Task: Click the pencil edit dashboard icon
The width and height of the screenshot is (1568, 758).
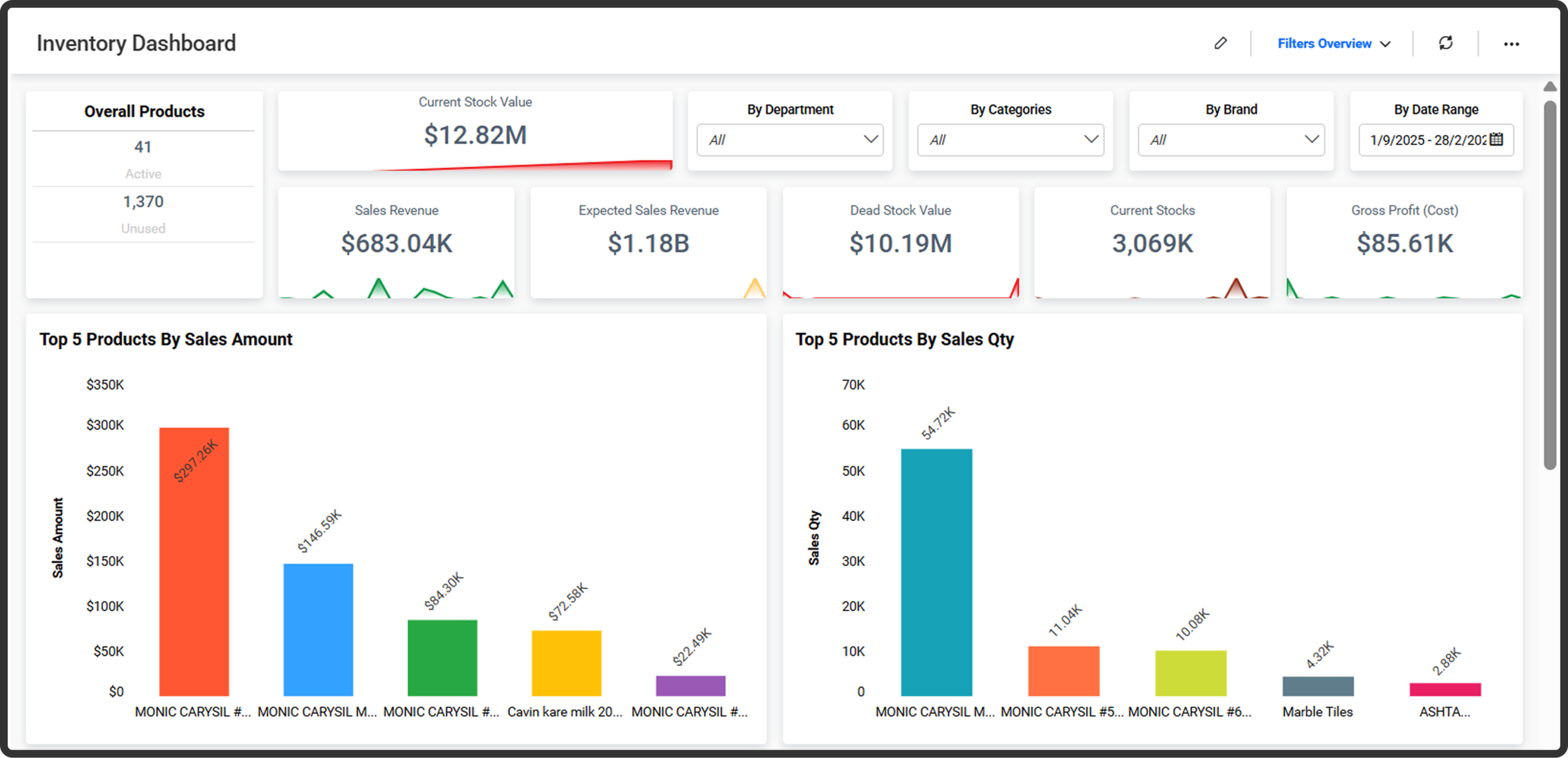Action: pyautogui.click(x=1220, y=43)
